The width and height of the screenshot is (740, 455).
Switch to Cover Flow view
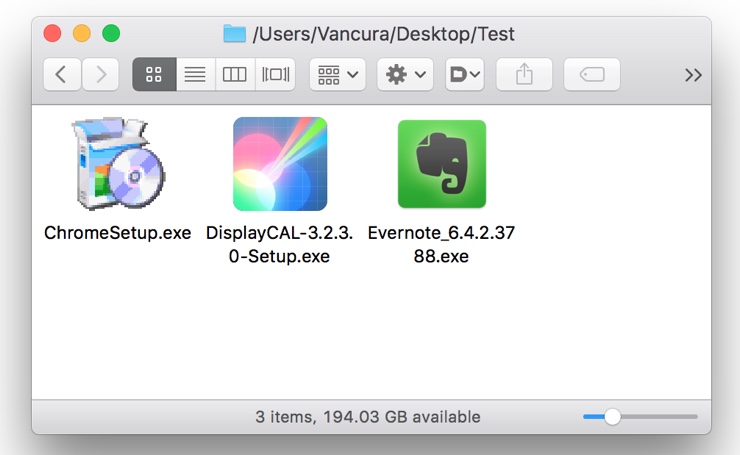click(x=276, y=75)
